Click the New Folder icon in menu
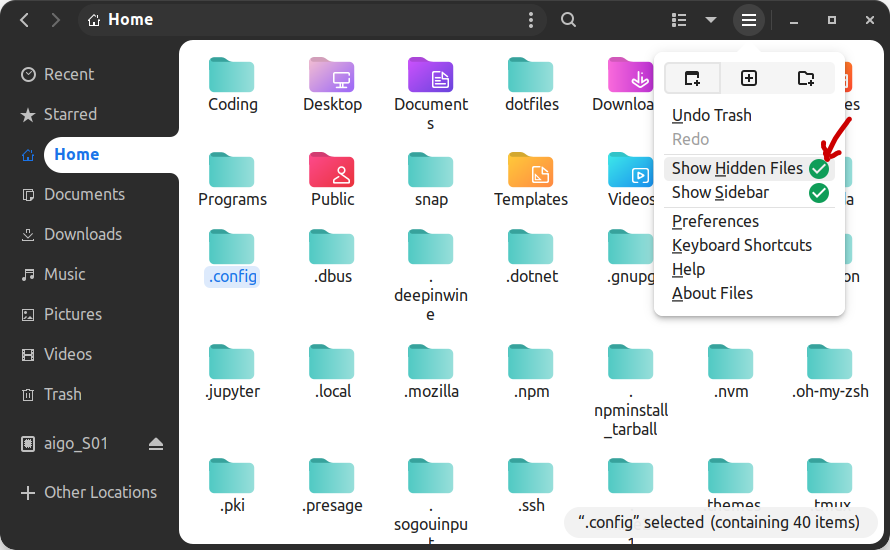 806,78
